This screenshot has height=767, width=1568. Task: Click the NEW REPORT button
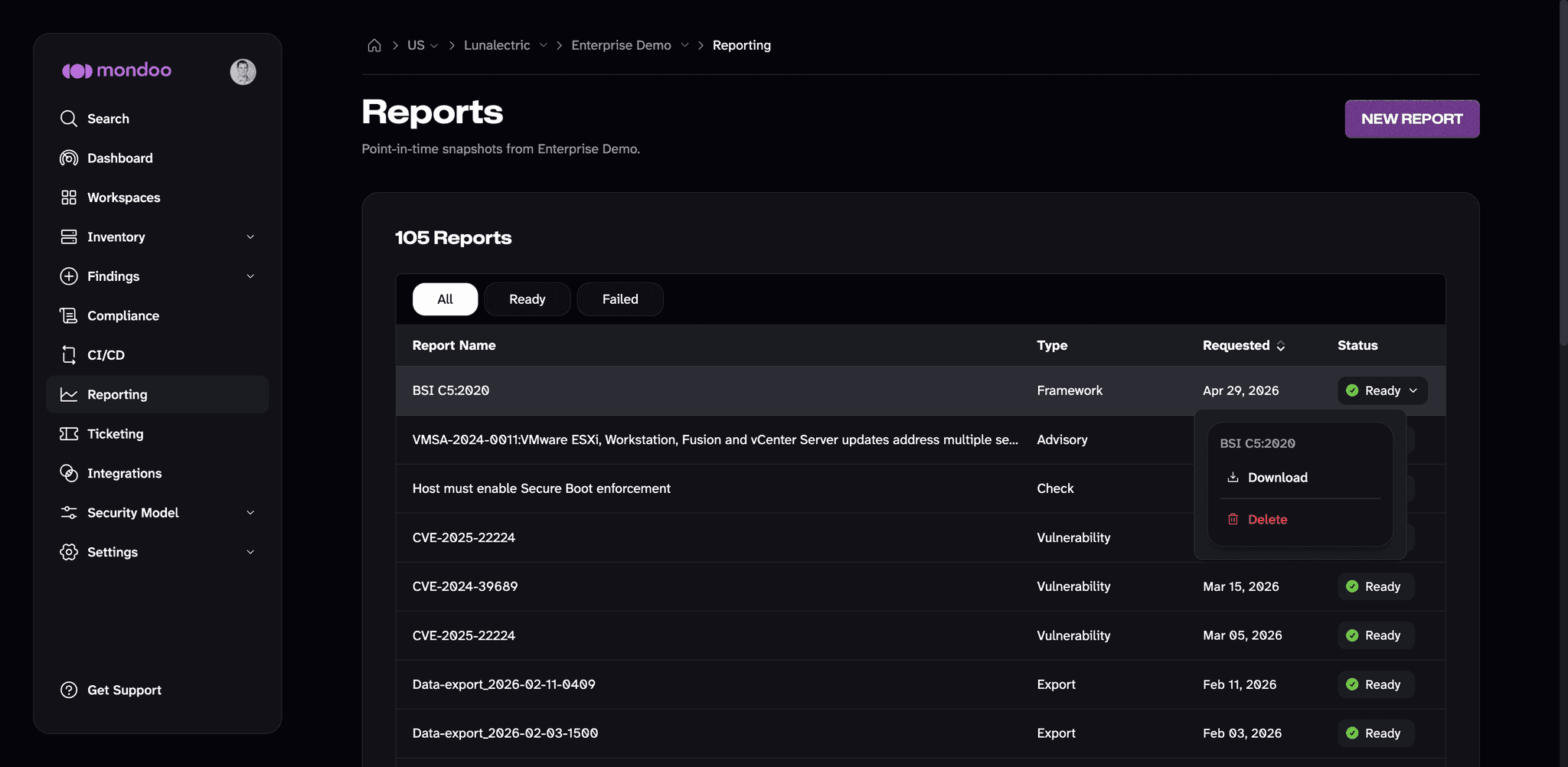coord(1412,119)
